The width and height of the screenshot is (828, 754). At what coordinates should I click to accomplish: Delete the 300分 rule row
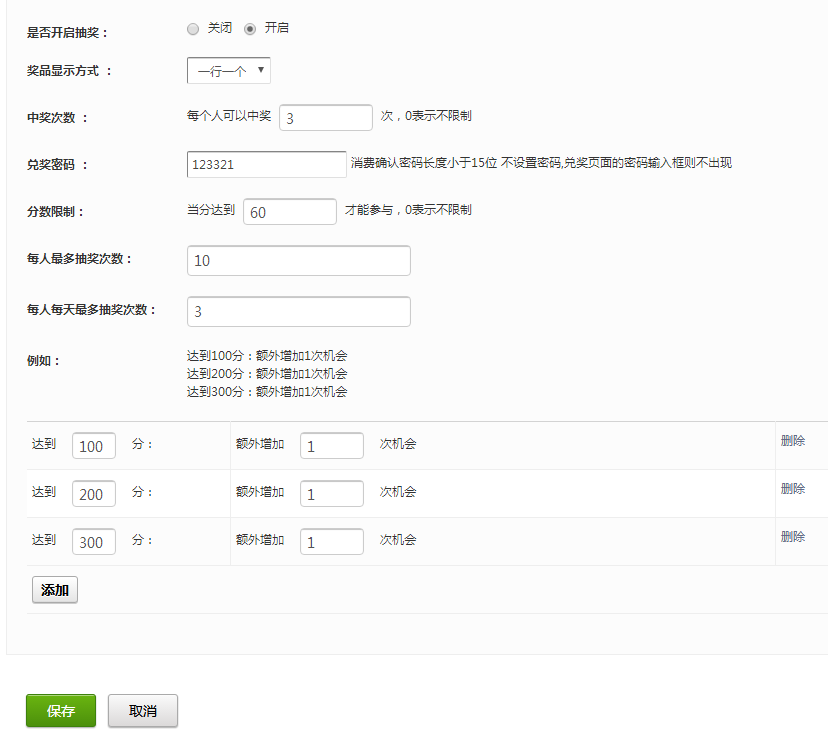pyautogui.click(x=792, y=537)
